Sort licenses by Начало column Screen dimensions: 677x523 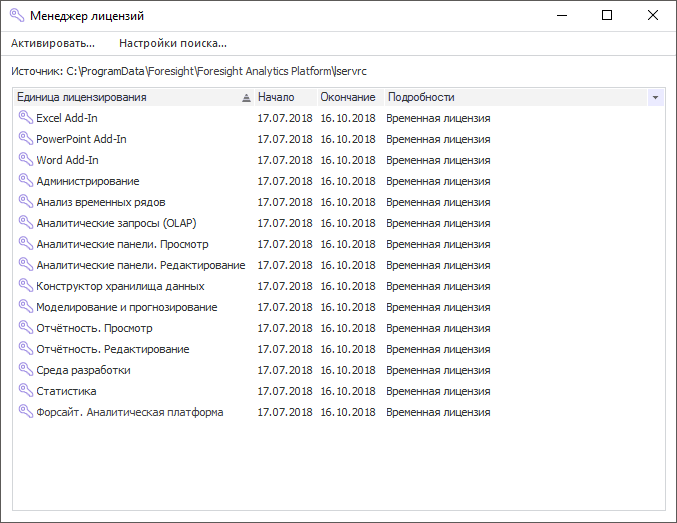tap(276, 98)
